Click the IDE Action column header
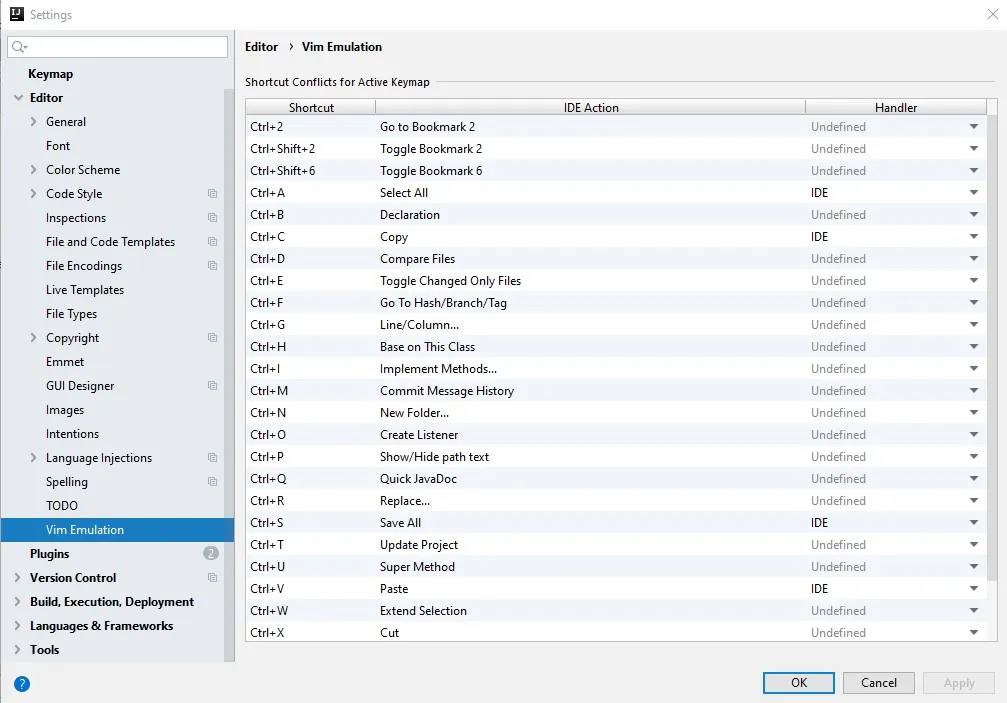This screenshot has height=703, width=1007. pos(591,107)
